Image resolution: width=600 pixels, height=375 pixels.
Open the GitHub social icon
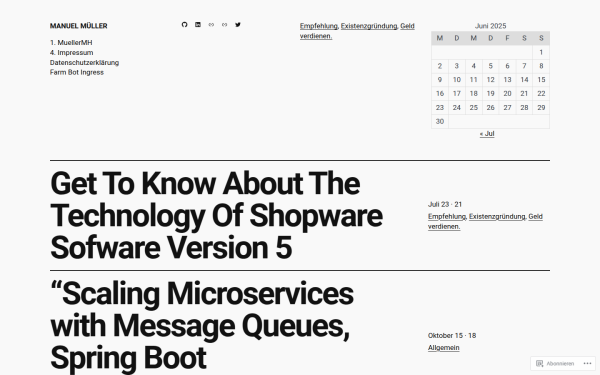(x=184, y=24)
